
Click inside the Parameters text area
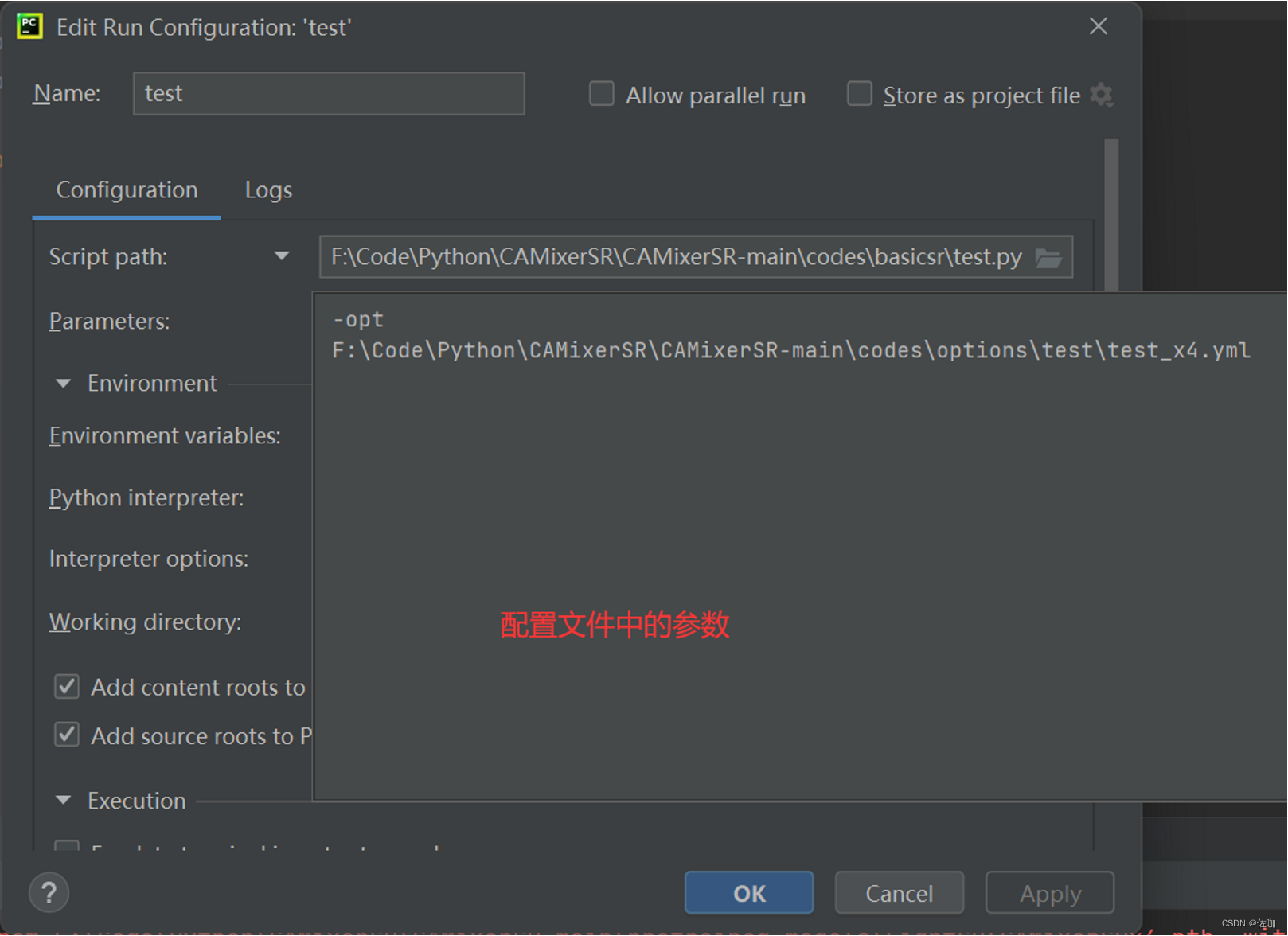pyautogui.click(x=716, y=478)
